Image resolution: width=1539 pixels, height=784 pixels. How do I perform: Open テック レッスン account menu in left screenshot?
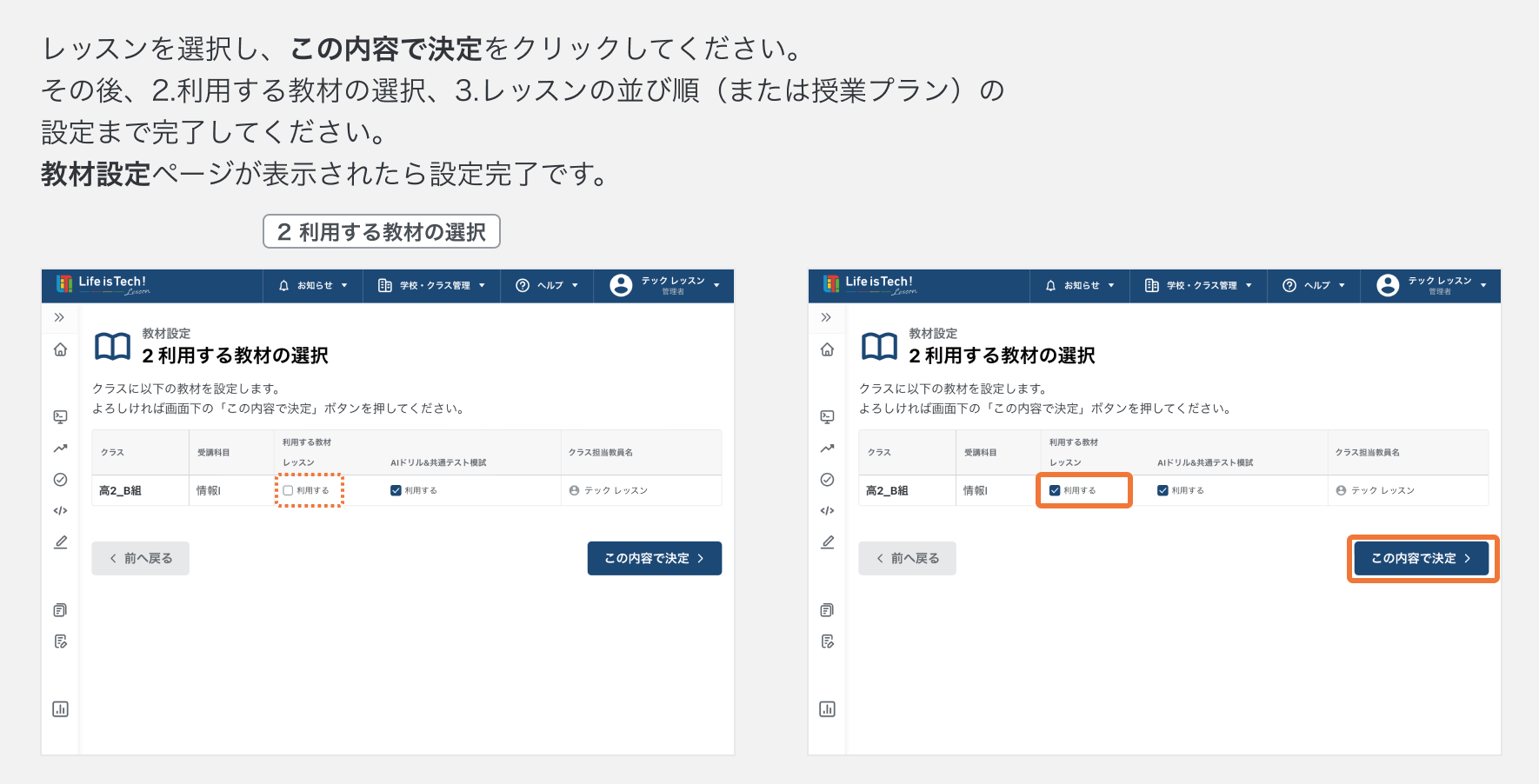[x=664, y=285]
